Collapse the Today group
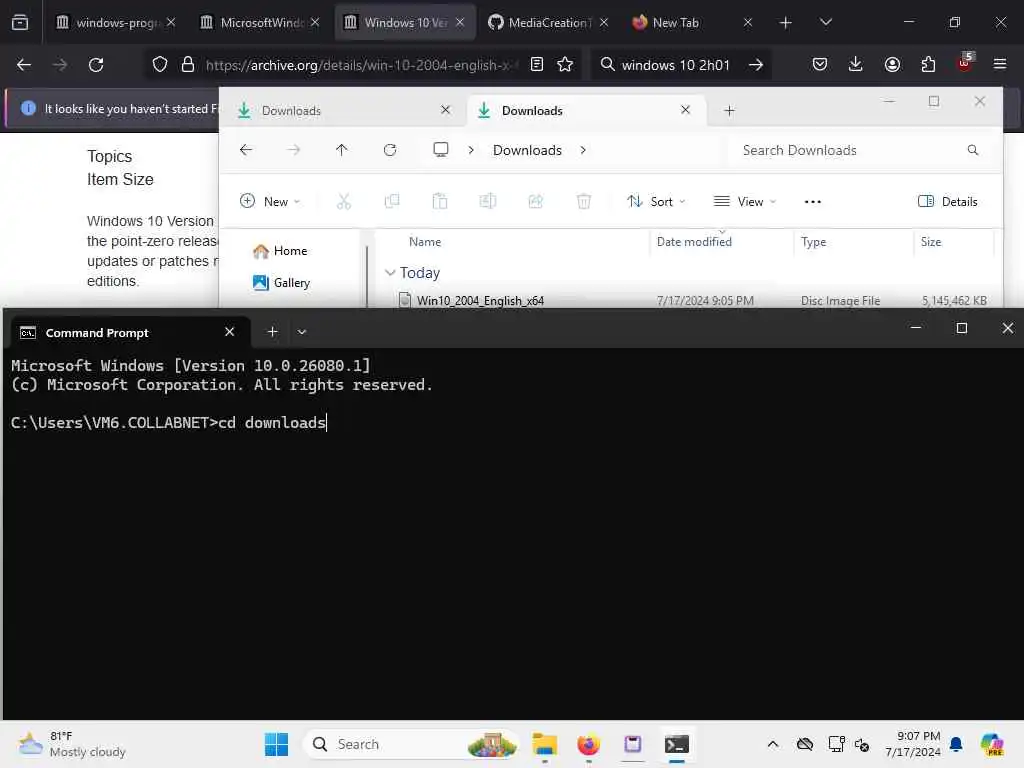The image size is (1024, 768). [x=390, y=273]
